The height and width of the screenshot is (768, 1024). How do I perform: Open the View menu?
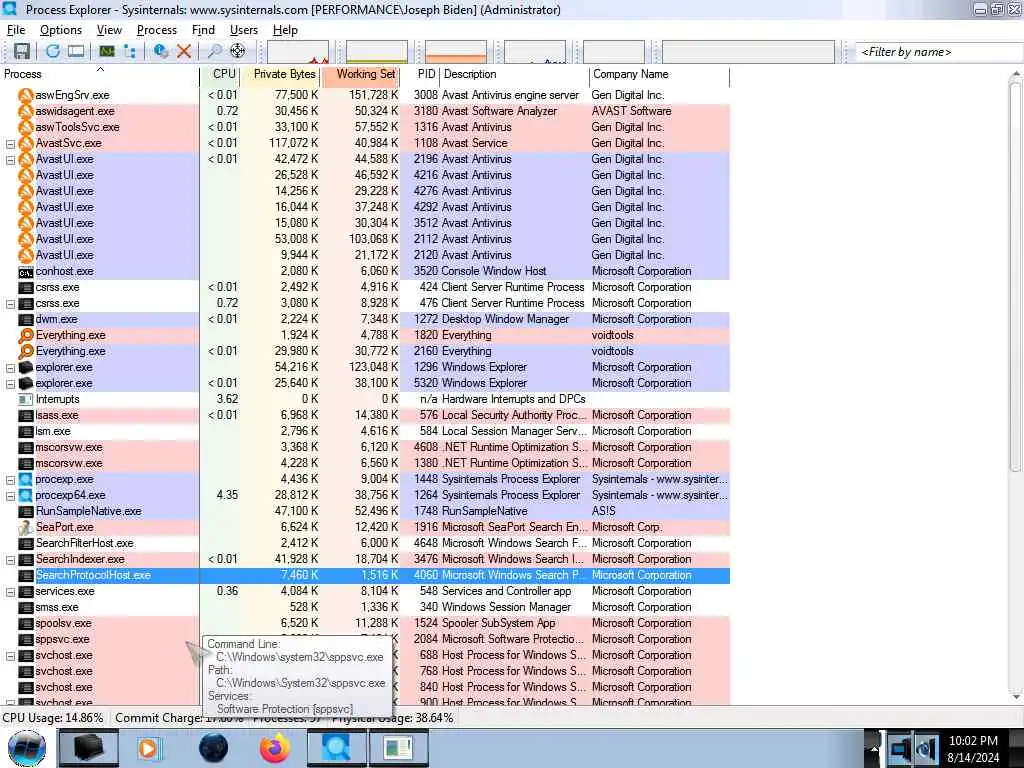[x=109, y=30]
